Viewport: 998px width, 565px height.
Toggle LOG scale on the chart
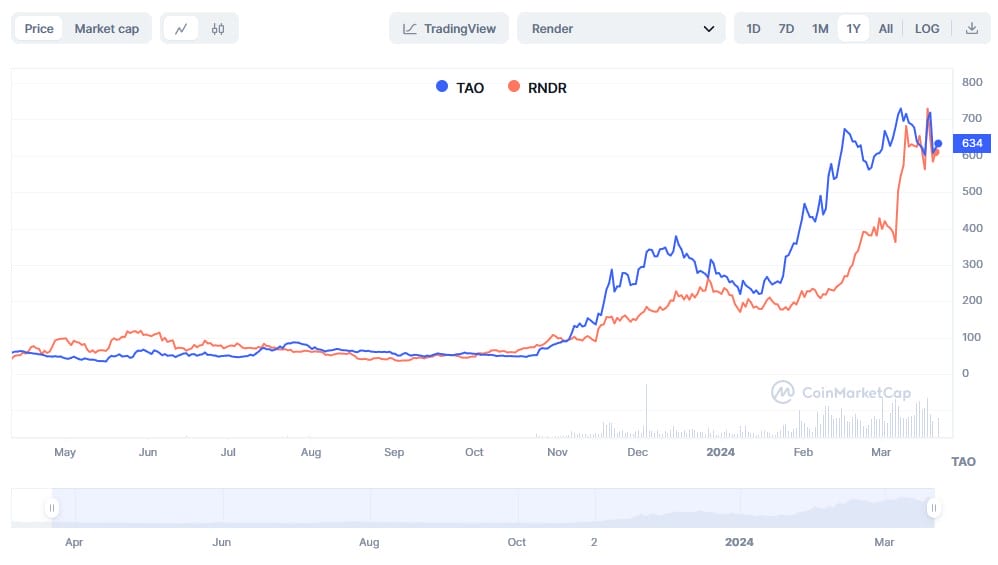coord(927,29)
